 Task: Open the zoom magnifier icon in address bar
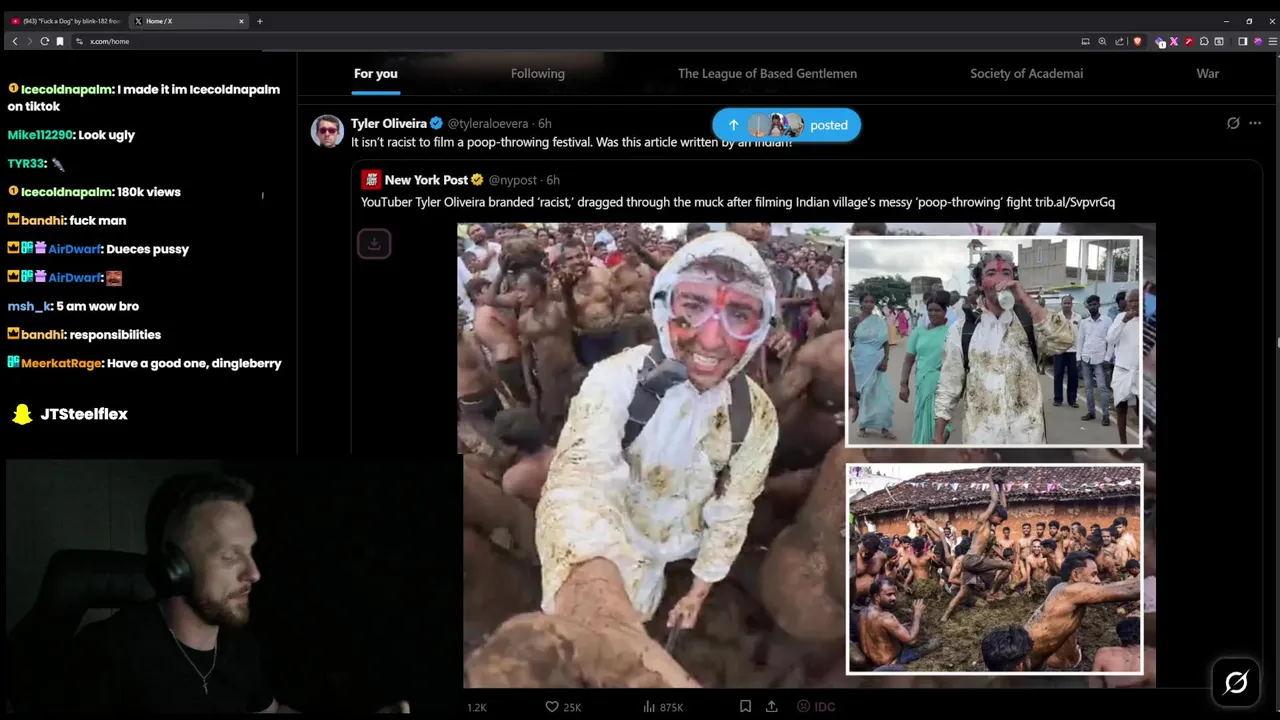[x=1102, y=41]
